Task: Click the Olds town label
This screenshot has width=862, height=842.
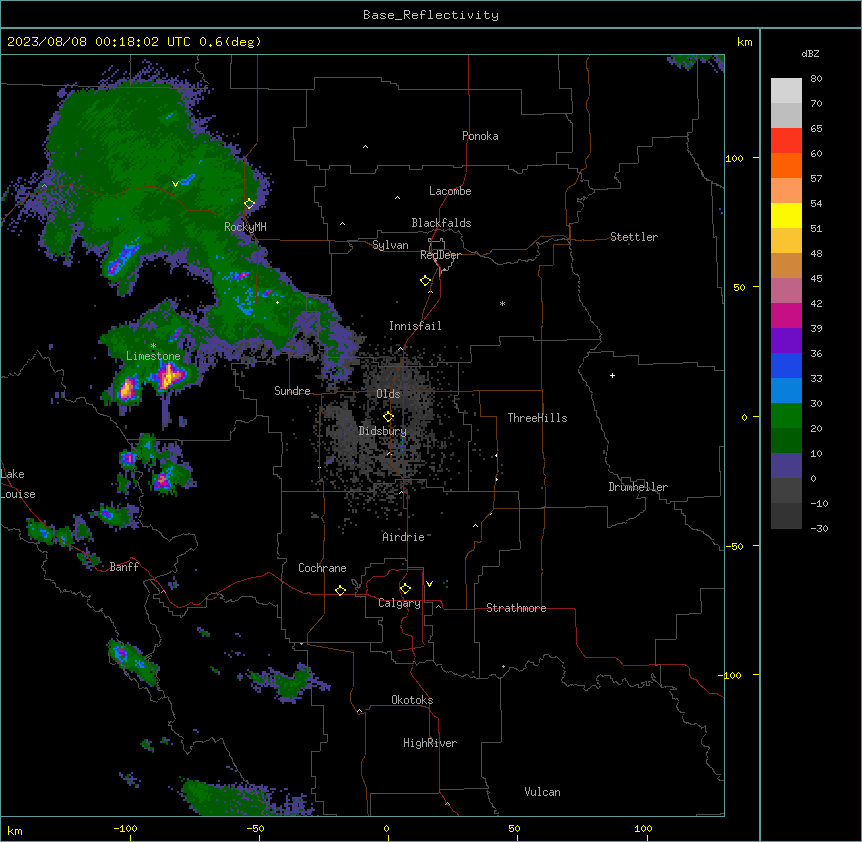Action: click(388, 394)
